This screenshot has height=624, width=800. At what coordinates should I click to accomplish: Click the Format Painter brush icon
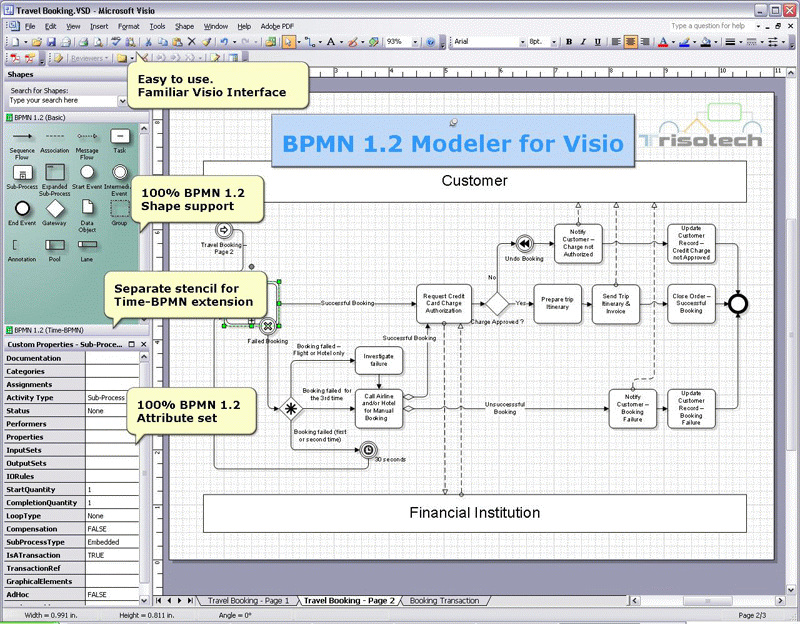206,42
